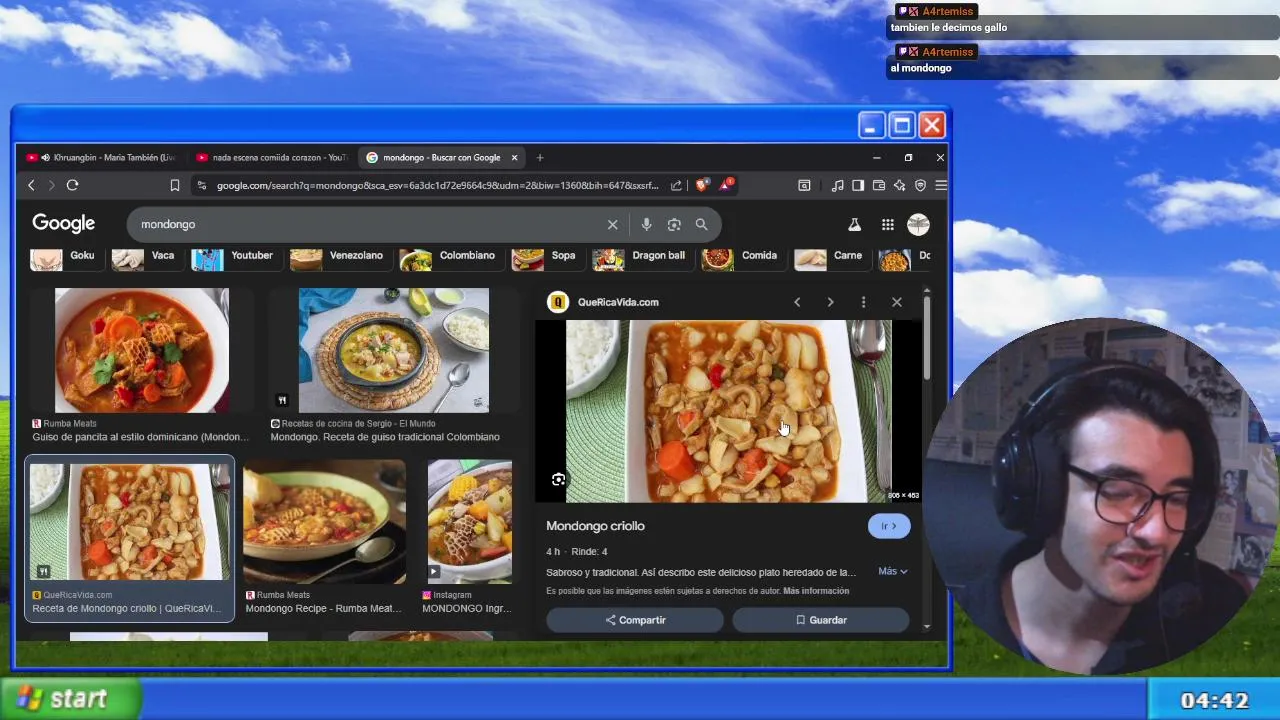Viewport: 1280px width, 720px height.
Task: Open Guiso de pancita dominicano thumbnail
Action: [141, 350]
